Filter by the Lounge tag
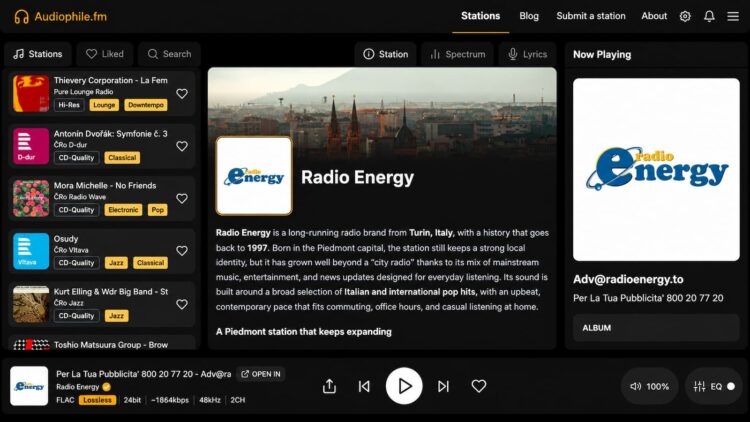This screenshot has height=422, width=750. (104, 105)
